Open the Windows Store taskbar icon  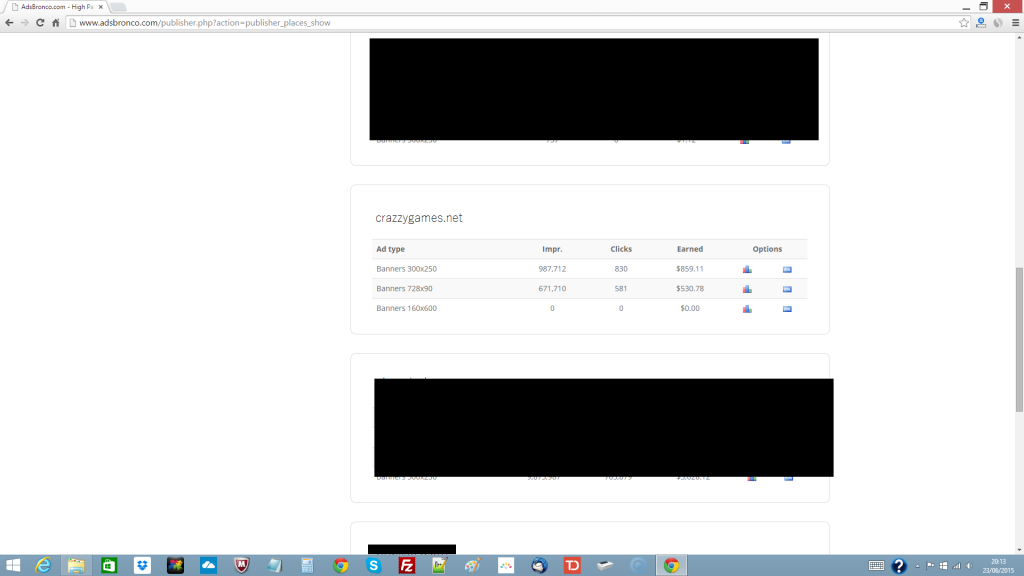click(x=109, y=566)
